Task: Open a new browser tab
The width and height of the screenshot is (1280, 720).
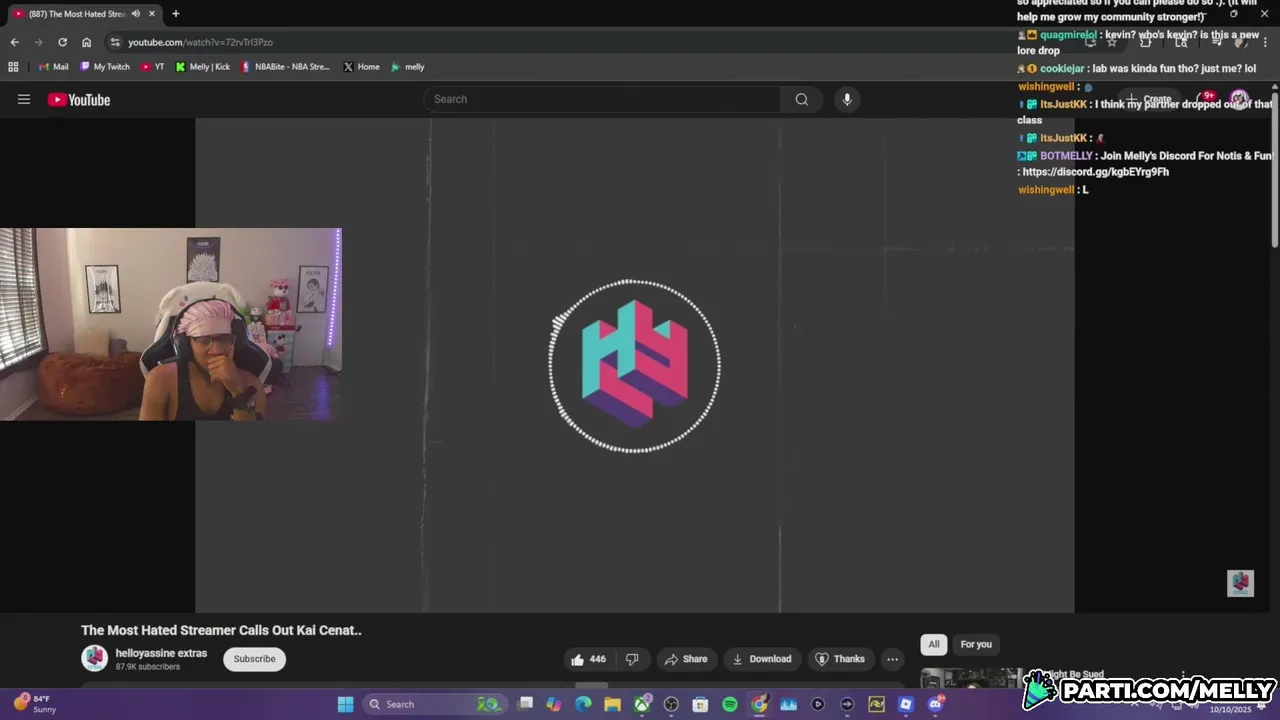Action: point(176,14)
